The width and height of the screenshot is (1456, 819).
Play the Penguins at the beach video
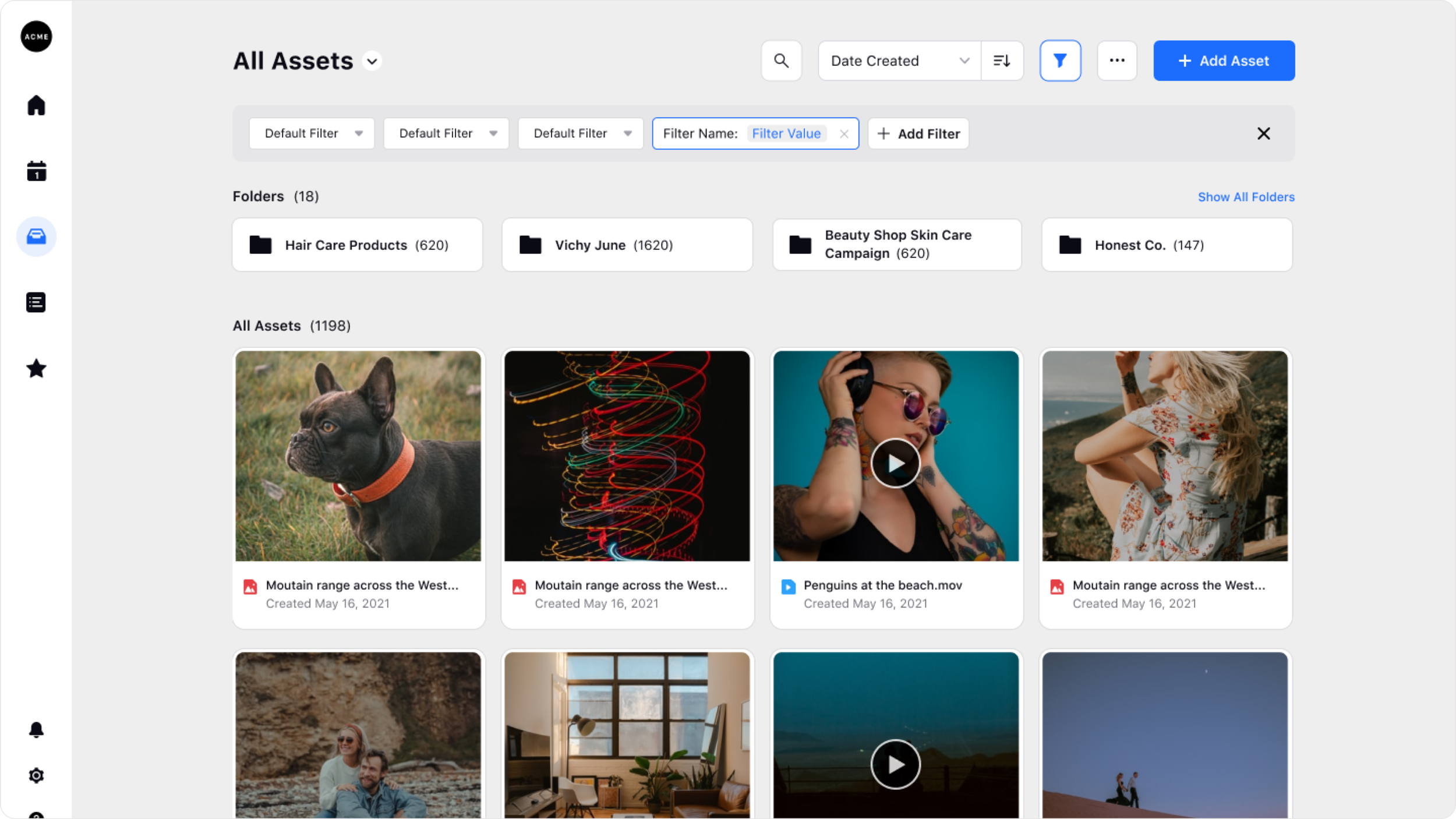click(x=896, y=463)
